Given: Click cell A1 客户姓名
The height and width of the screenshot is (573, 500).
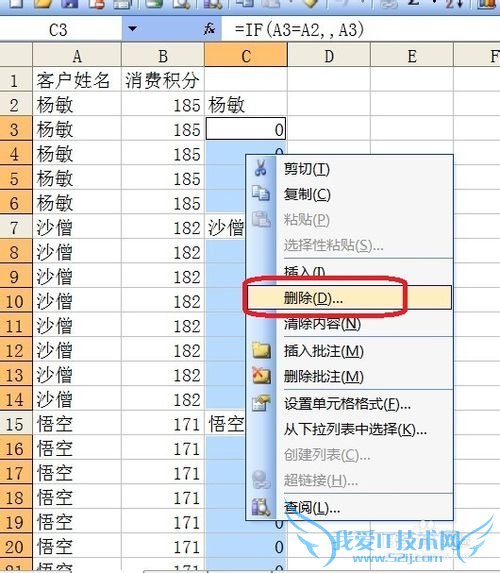Looking at the screenshot, I should pos(77,80).
